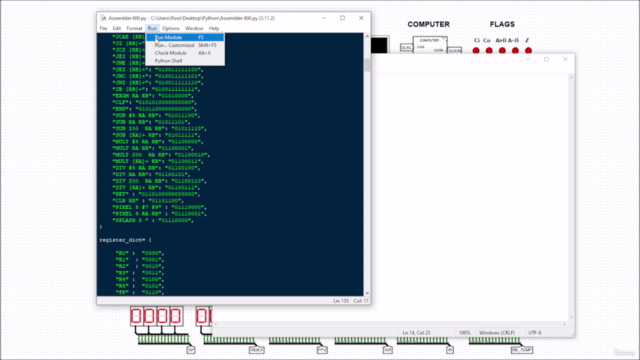This screenshot has height=360, width=640.
Task: Open the Window menu in IDLE
Action: click(x=194, y=29)
